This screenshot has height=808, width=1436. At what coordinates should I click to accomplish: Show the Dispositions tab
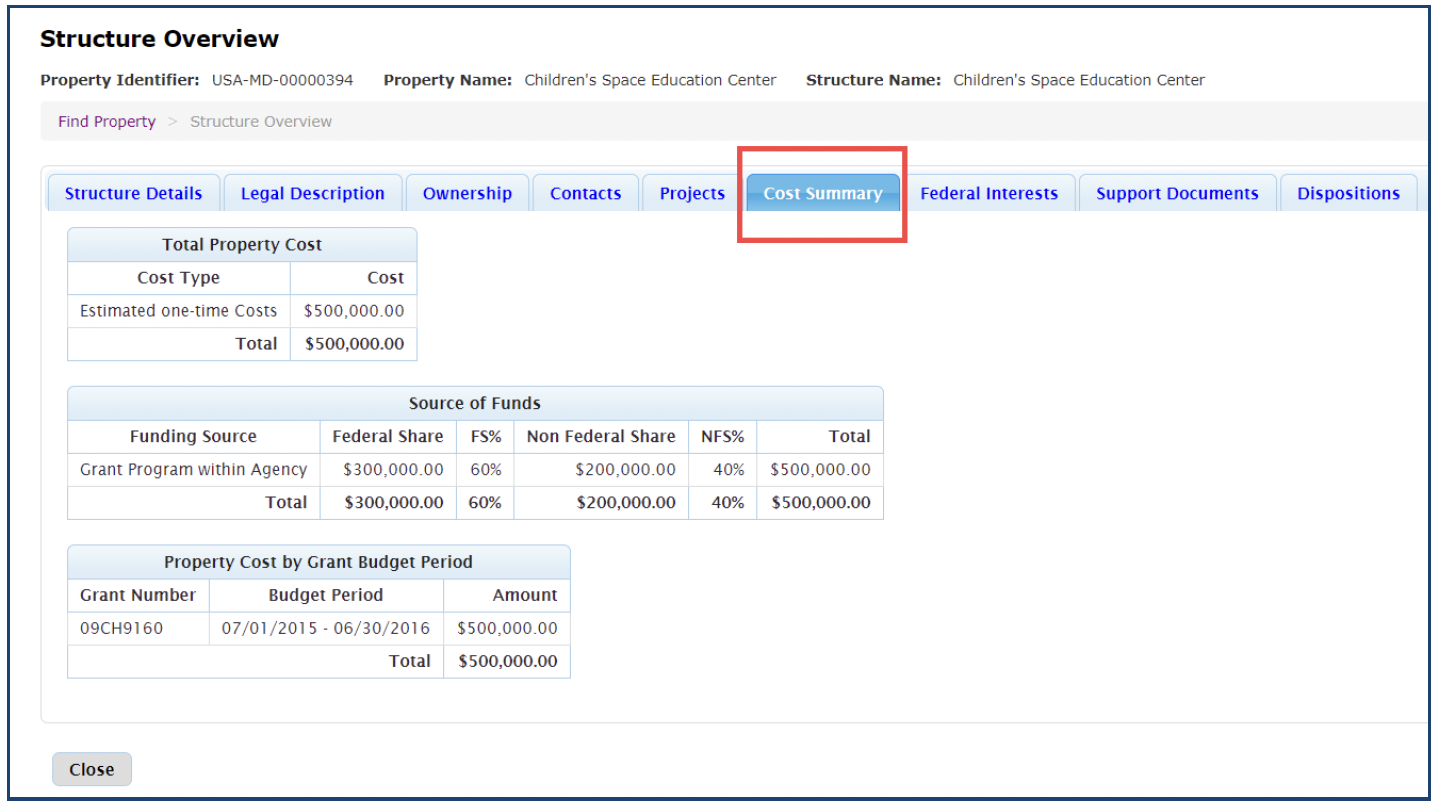click(x=1348, y=194)
